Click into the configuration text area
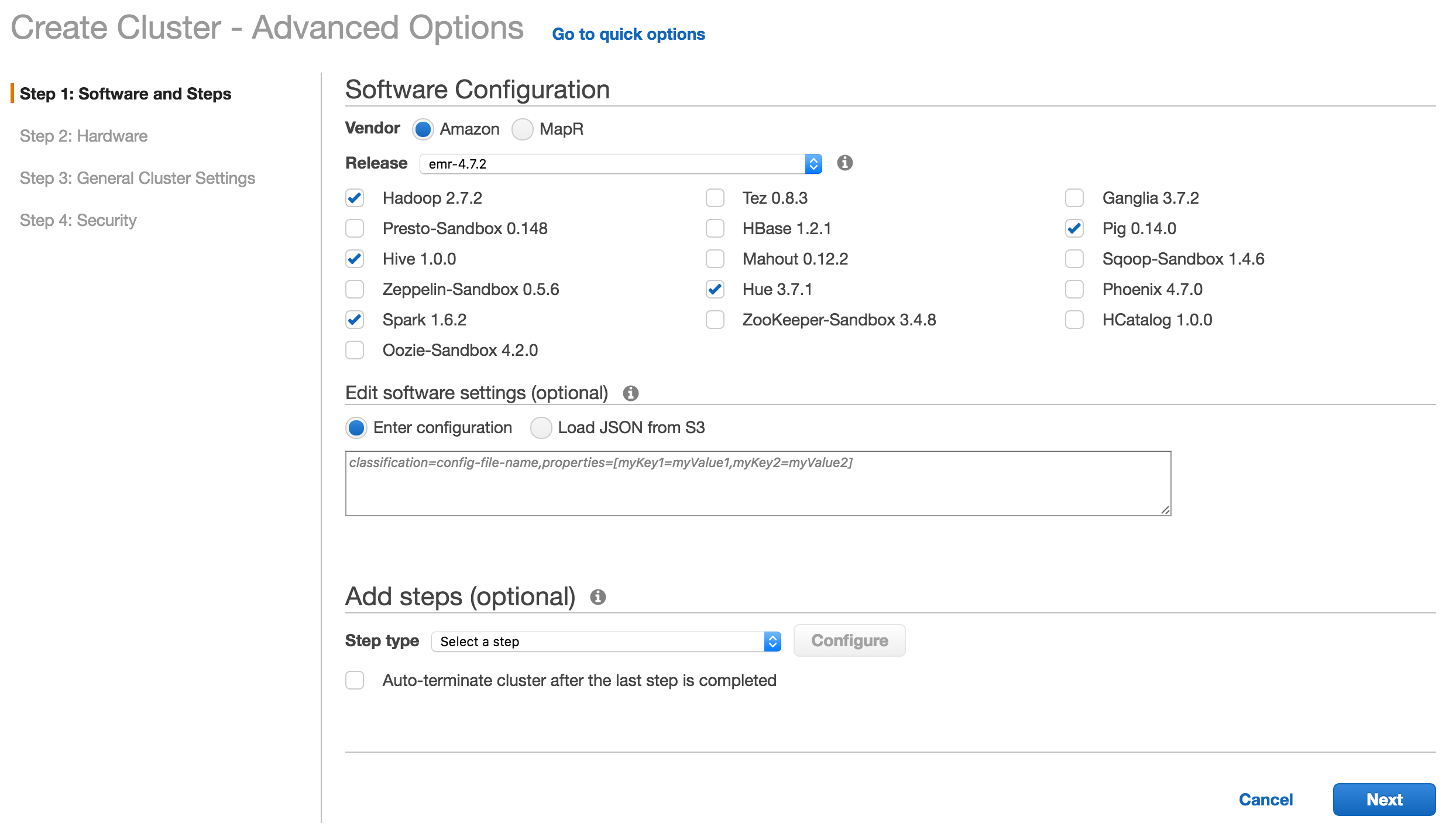The width and height of the screenshot is (1456, 830). tap(758, 483)
